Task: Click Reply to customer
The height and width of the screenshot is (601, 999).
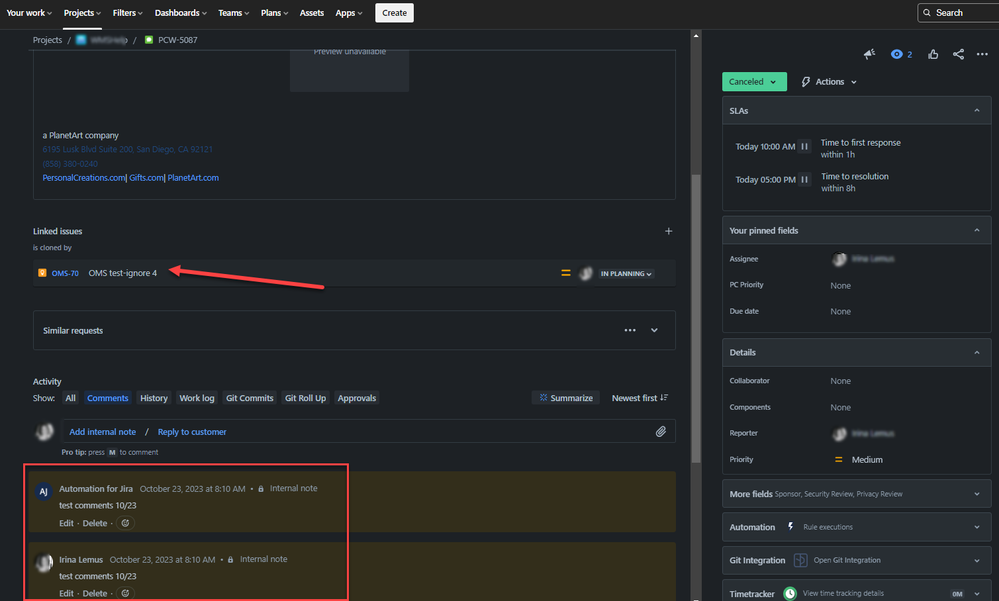Action: [x=192, y=431]
